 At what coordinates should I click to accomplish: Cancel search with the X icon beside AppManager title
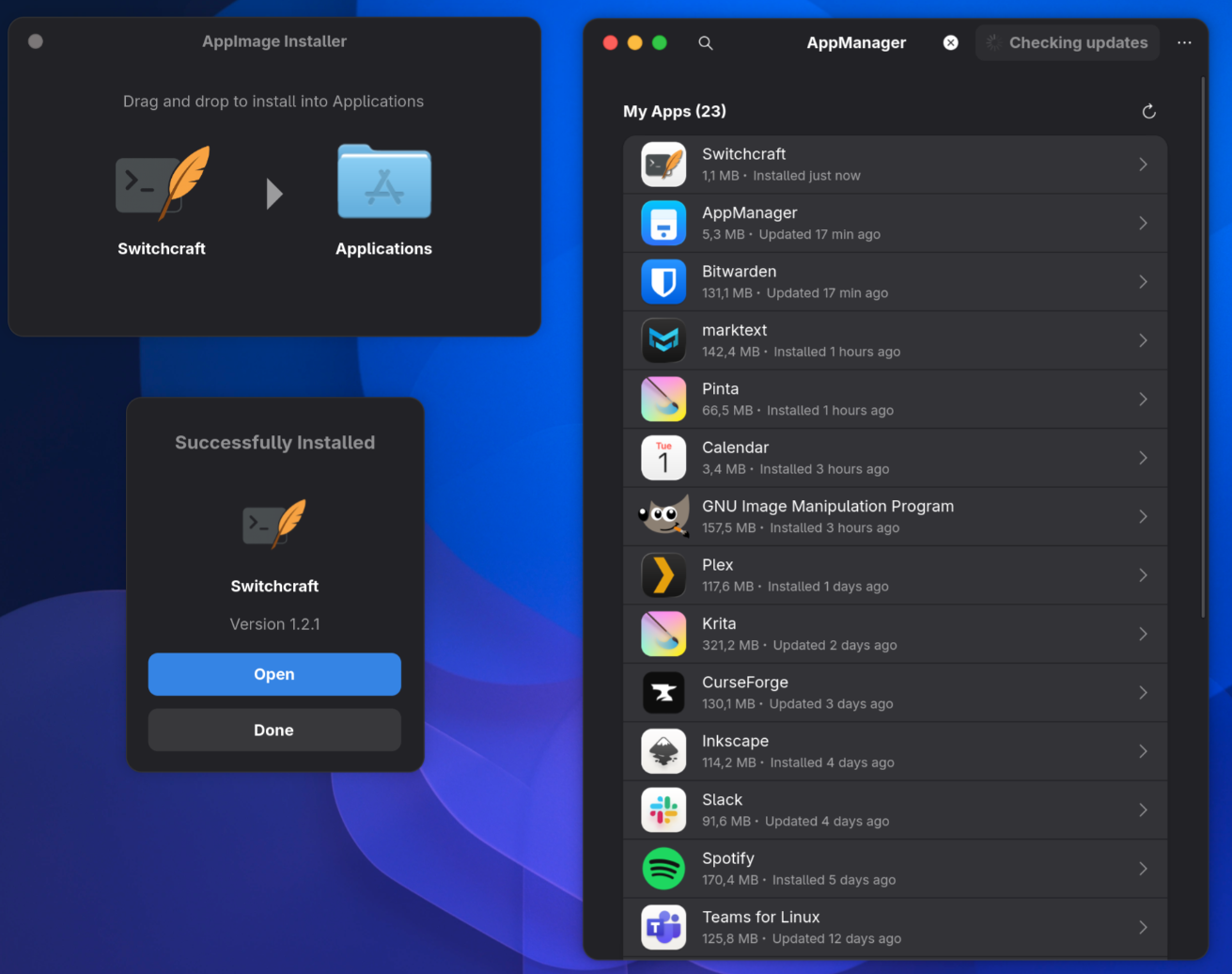951,43
